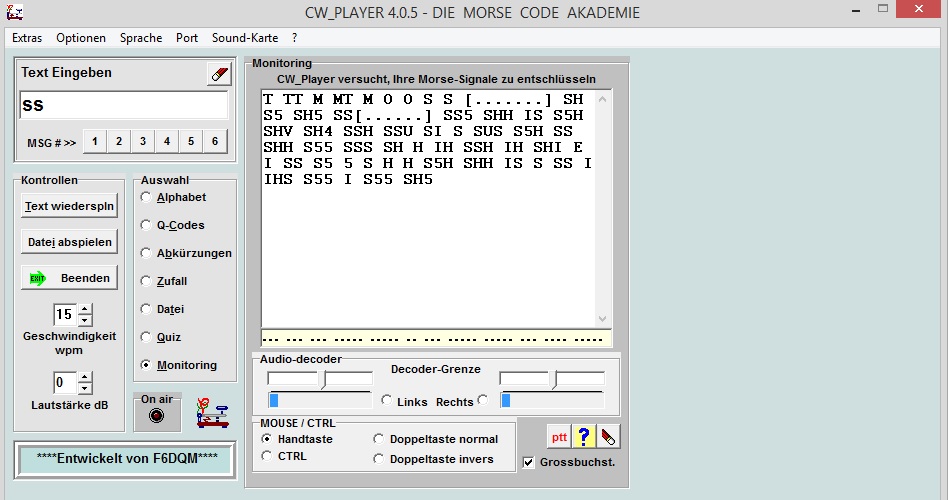Open help with the blue question mark icon
The image size is (948, 500).
pyautogui.click(x=585, y=437)
